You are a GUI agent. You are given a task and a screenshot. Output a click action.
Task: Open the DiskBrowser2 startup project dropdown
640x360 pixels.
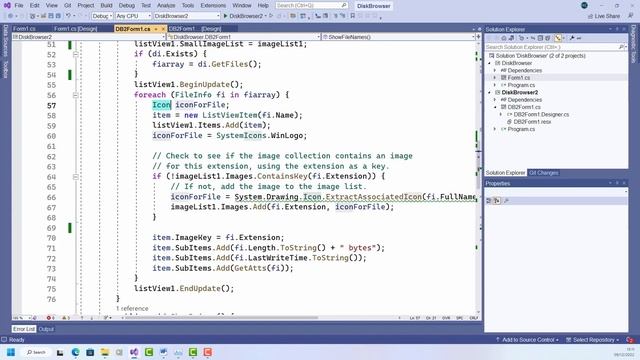click(x=187, y=16)
